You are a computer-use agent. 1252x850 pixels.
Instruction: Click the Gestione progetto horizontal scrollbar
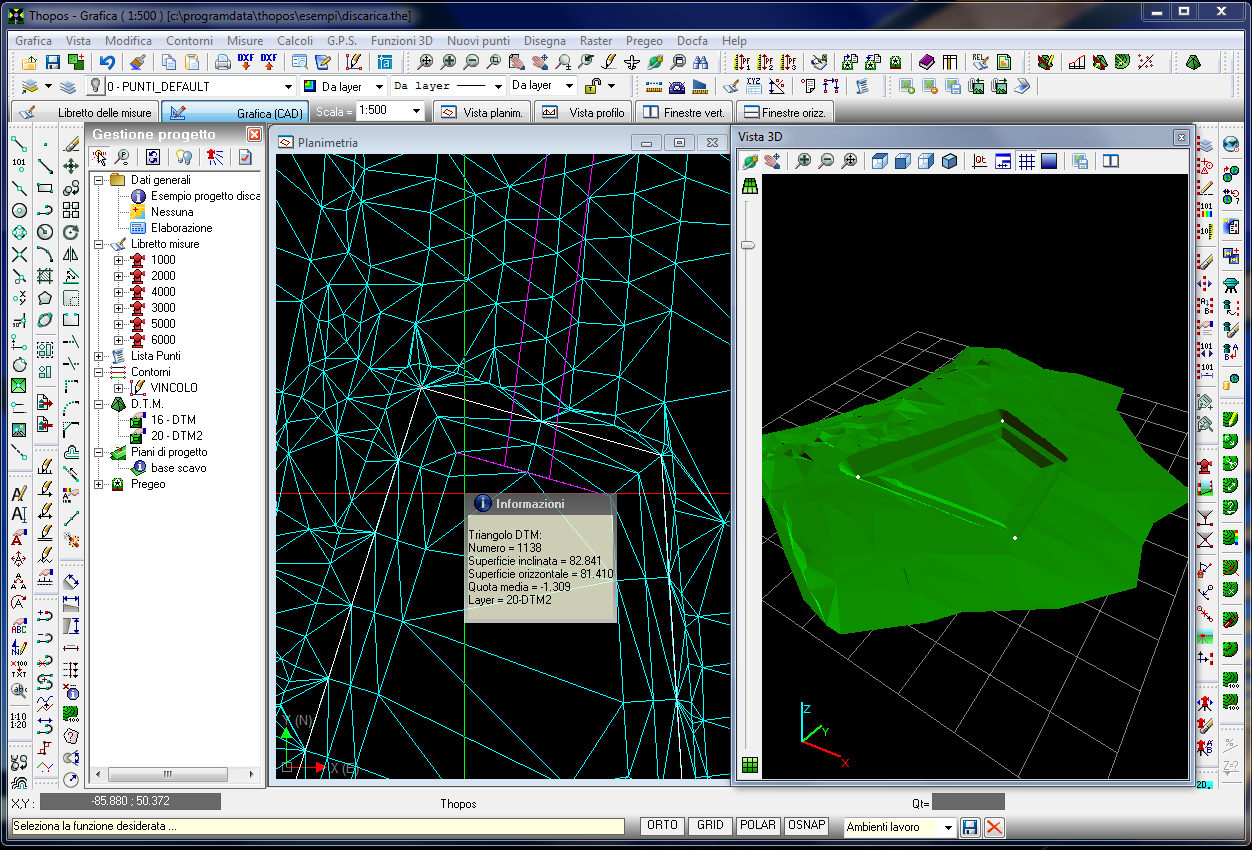175,774
